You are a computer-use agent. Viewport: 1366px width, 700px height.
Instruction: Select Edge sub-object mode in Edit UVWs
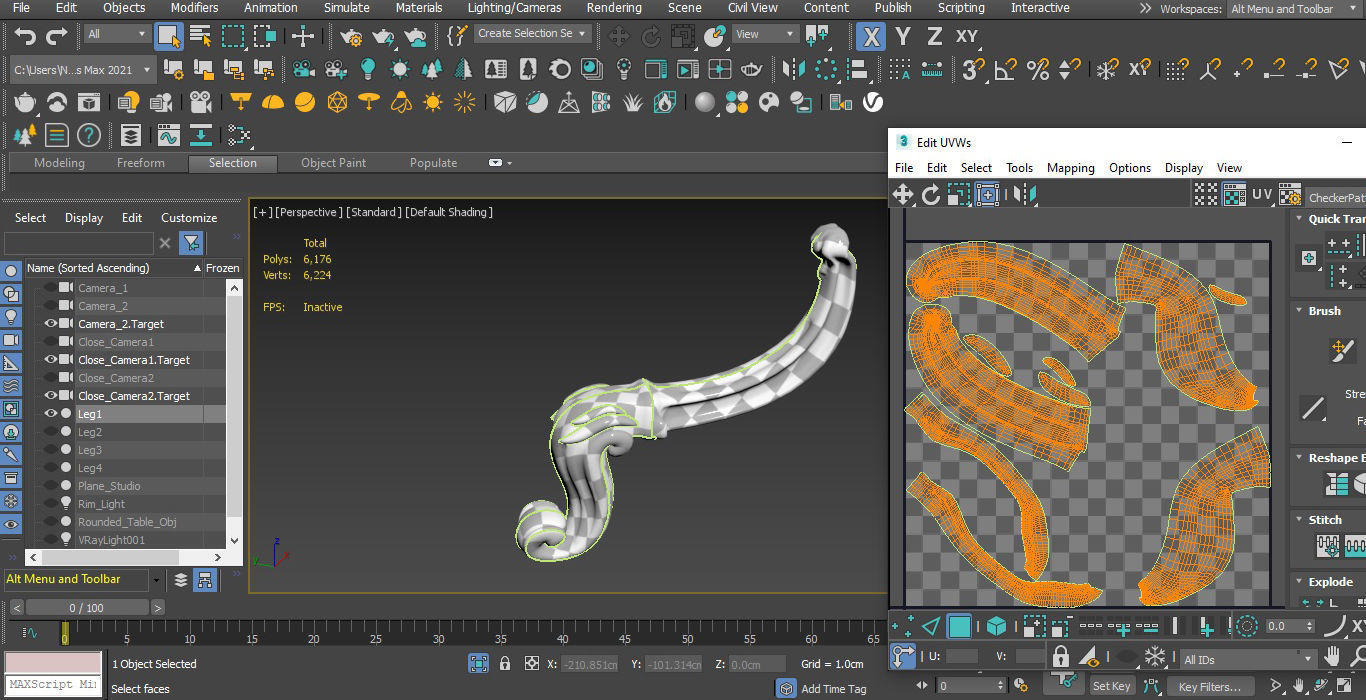(931, 626)
